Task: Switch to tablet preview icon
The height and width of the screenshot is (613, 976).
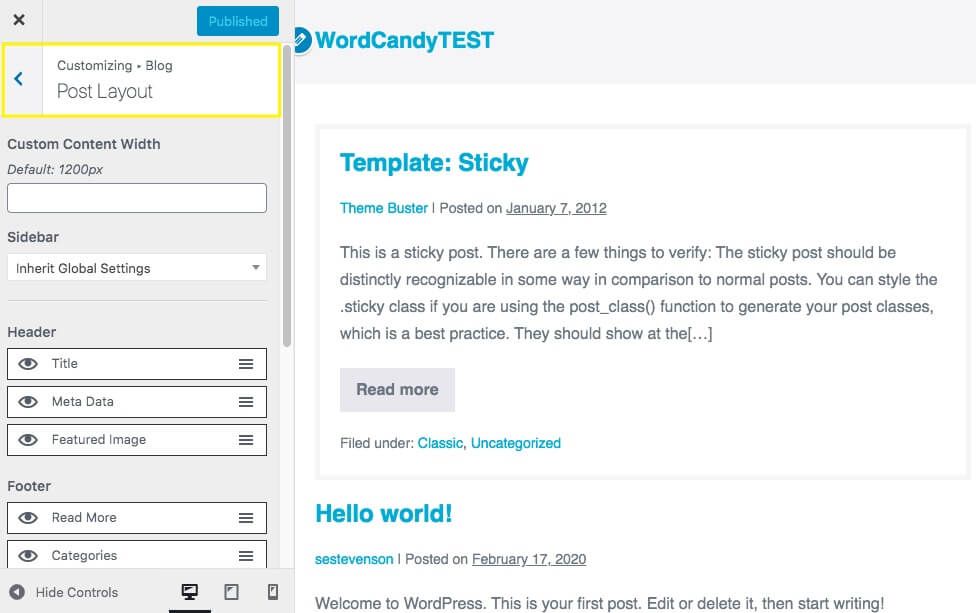Action: pos(231,592)
